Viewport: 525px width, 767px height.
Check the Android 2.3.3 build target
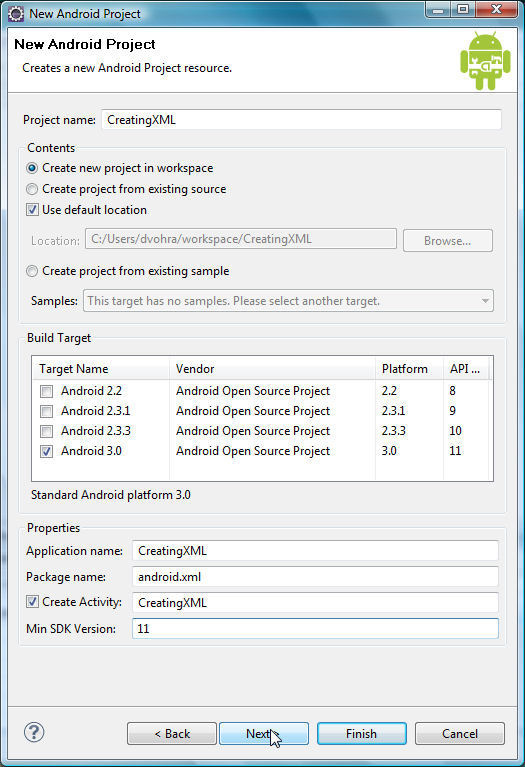46,431
